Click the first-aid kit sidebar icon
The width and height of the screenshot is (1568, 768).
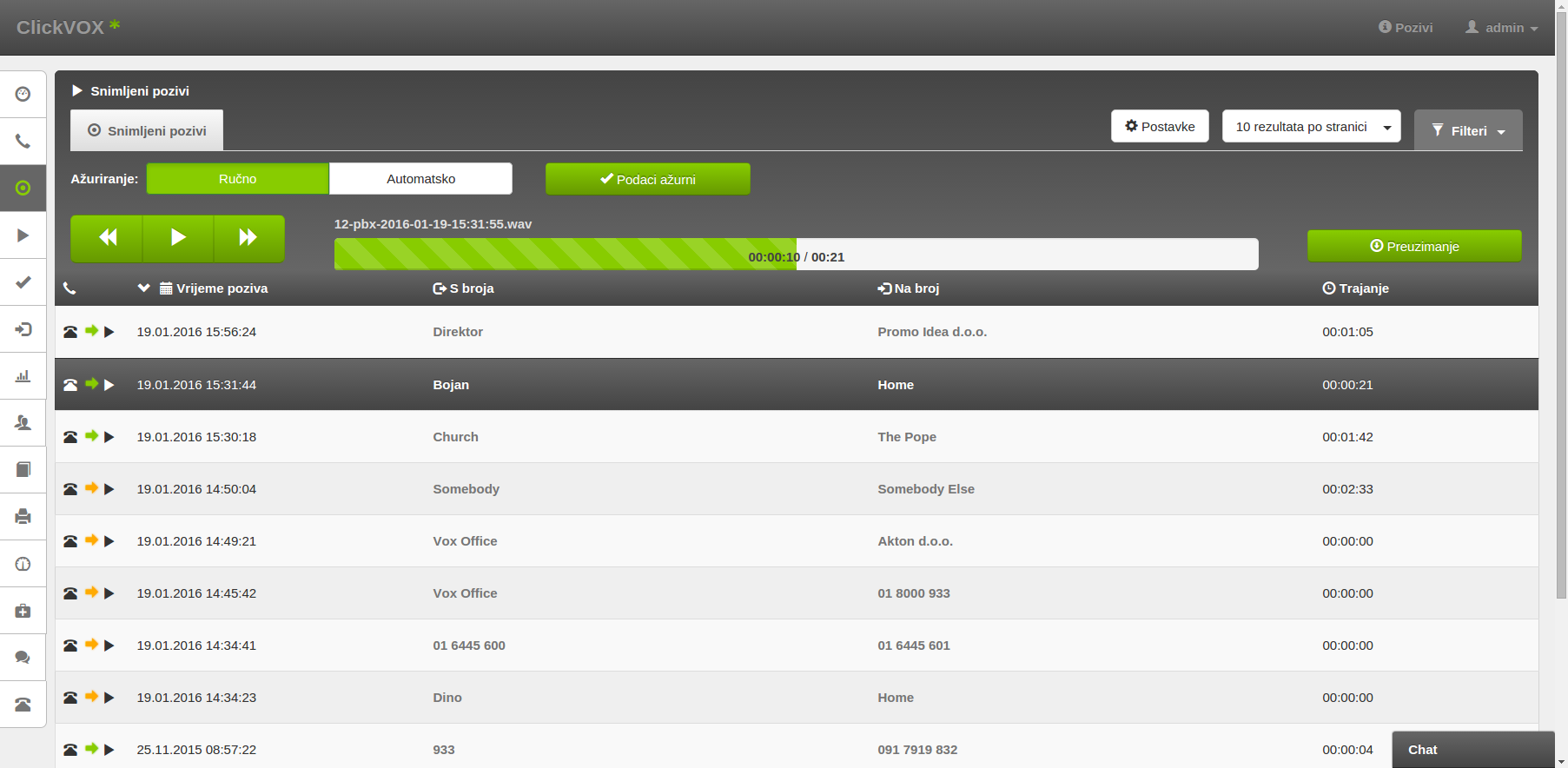[23, 611]
